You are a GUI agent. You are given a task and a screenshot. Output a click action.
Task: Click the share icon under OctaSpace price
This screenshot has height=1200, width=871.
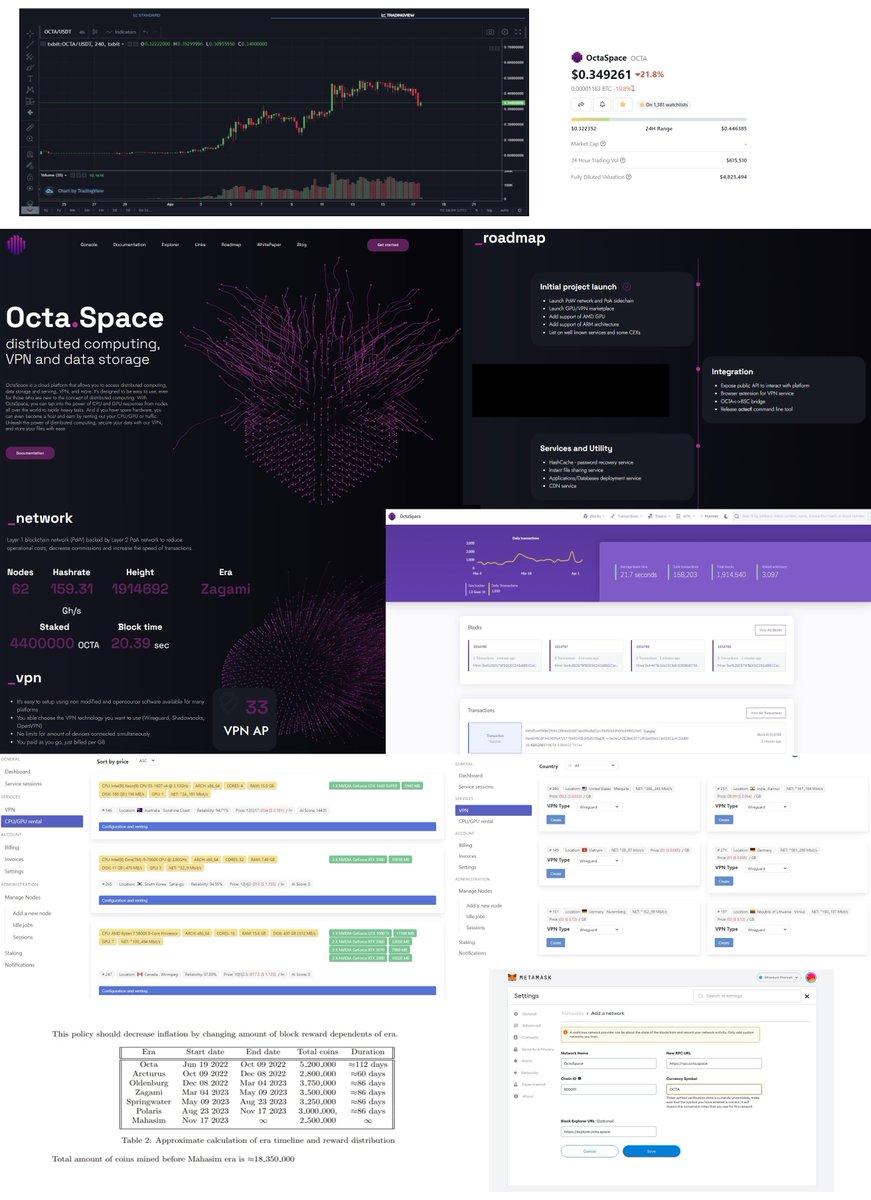(581, 104)
